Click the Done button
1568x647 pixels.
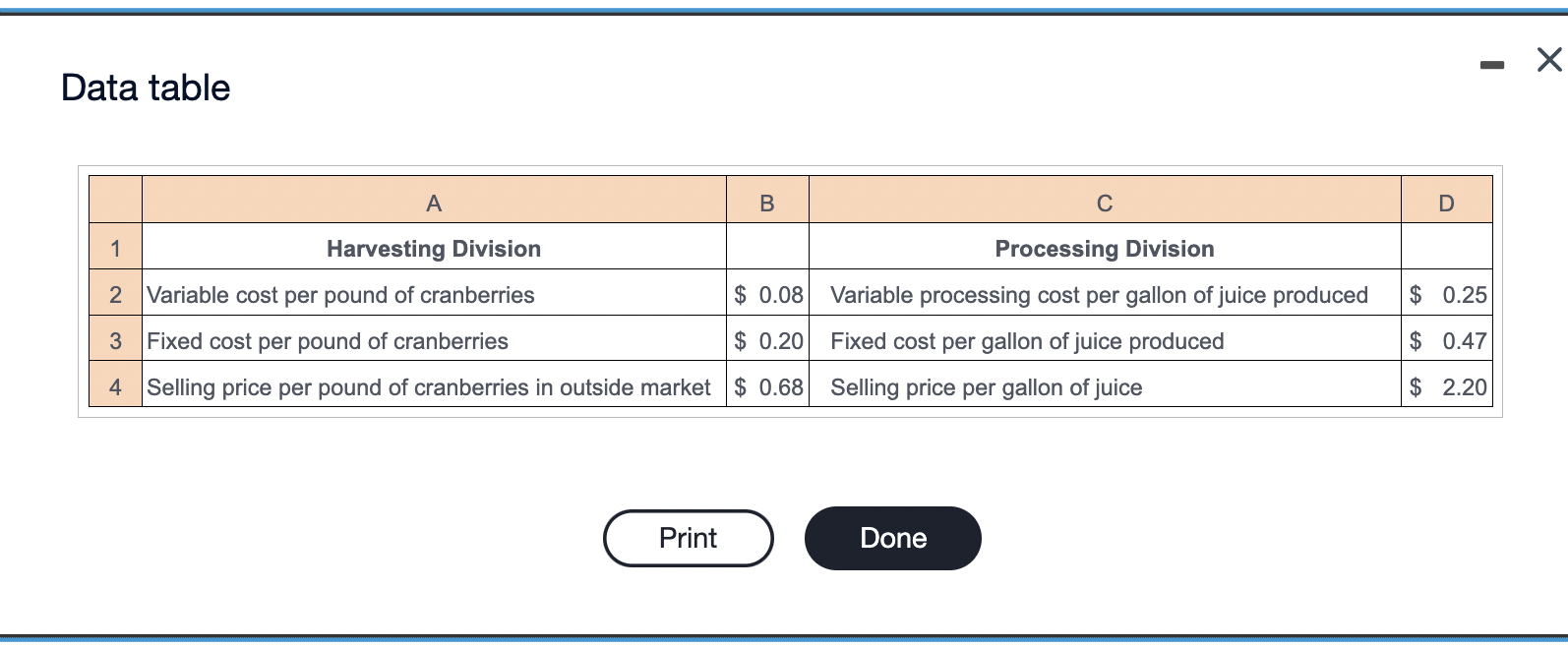[891, 538]
